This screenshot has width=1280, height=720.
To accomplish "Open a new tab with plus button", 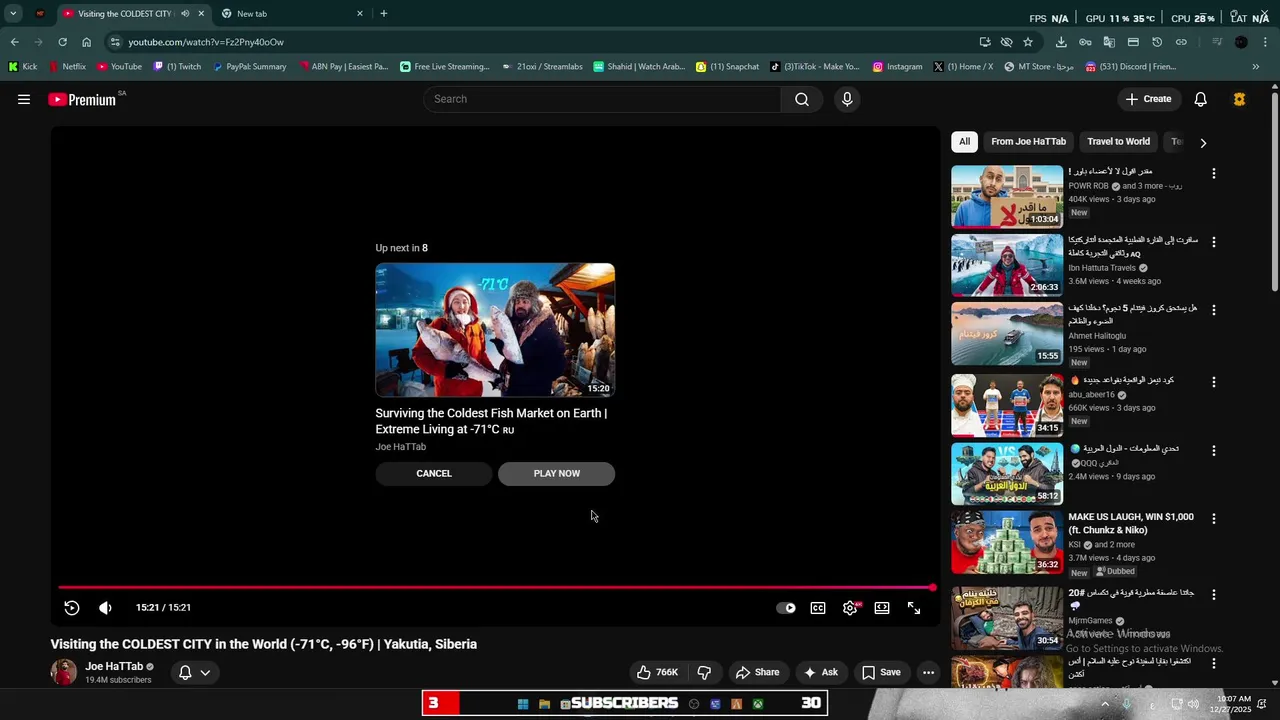I will [x=384, y=14].
